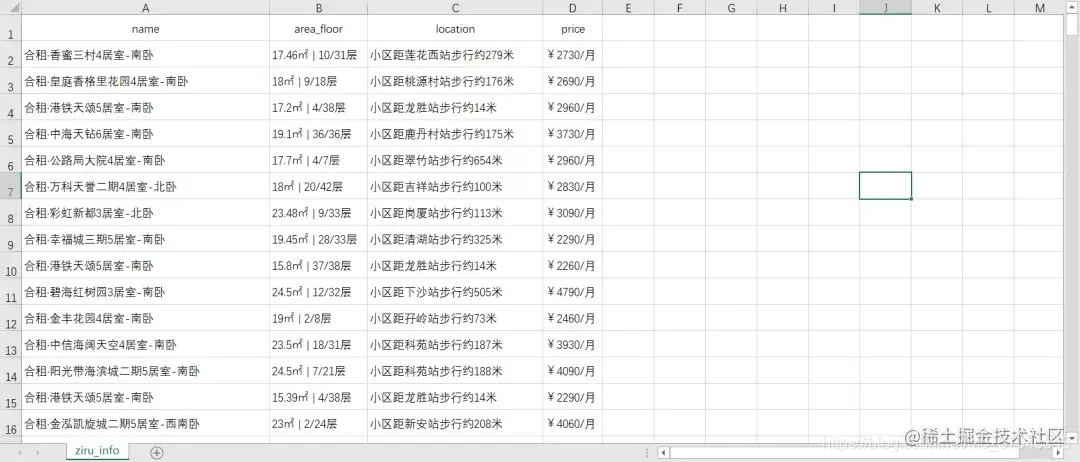Click the horizontal scrollbar left arrow
This screenshot has height=462, width=1080.
click(x=663, y=452)
